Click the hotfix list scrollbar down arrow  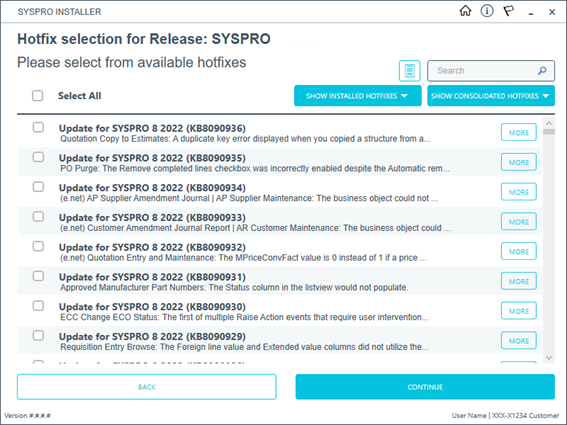(x=549, y=358)
